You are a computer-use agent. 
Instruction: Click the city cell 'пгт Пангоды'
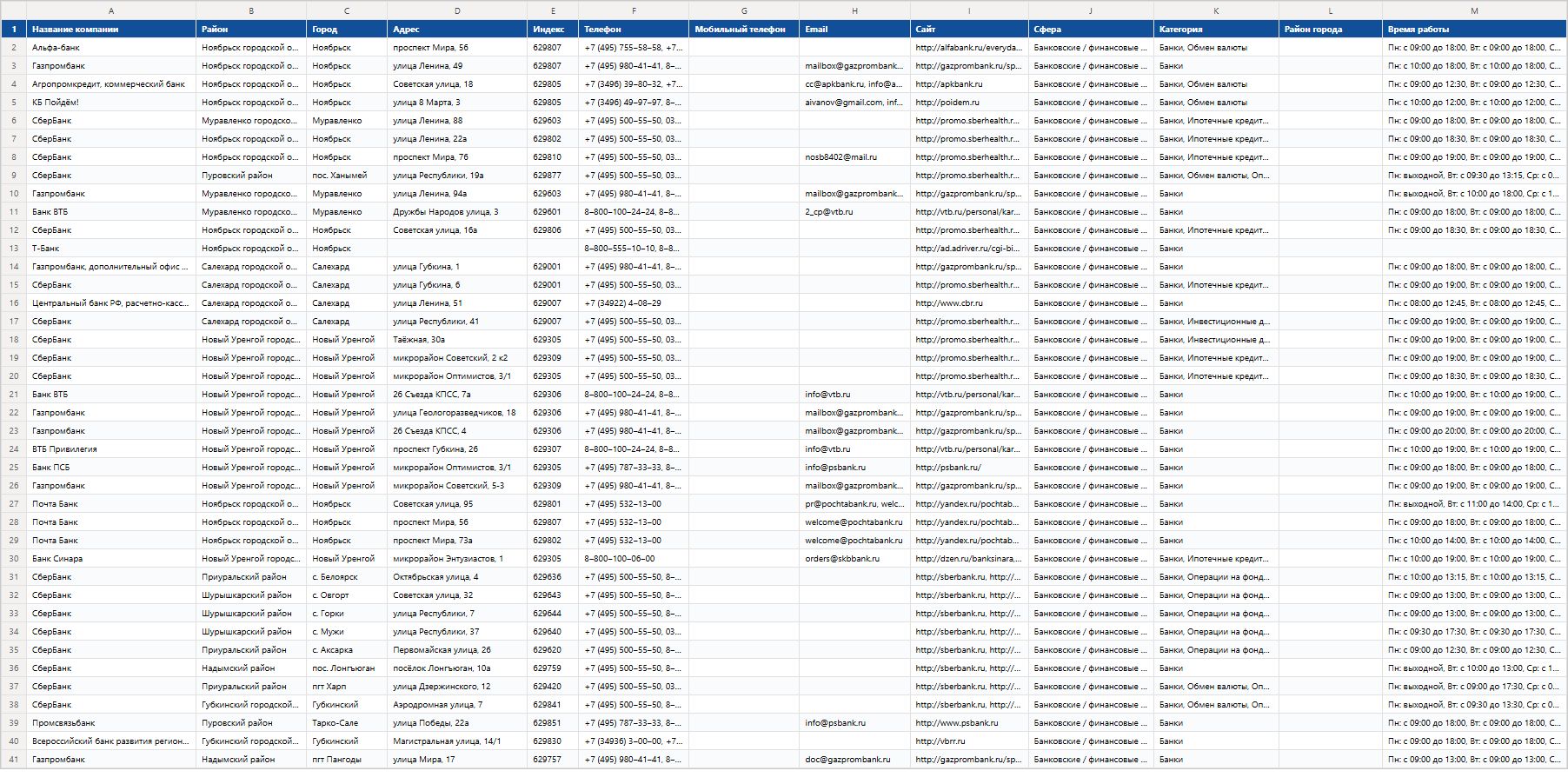(x=347, y=760)
